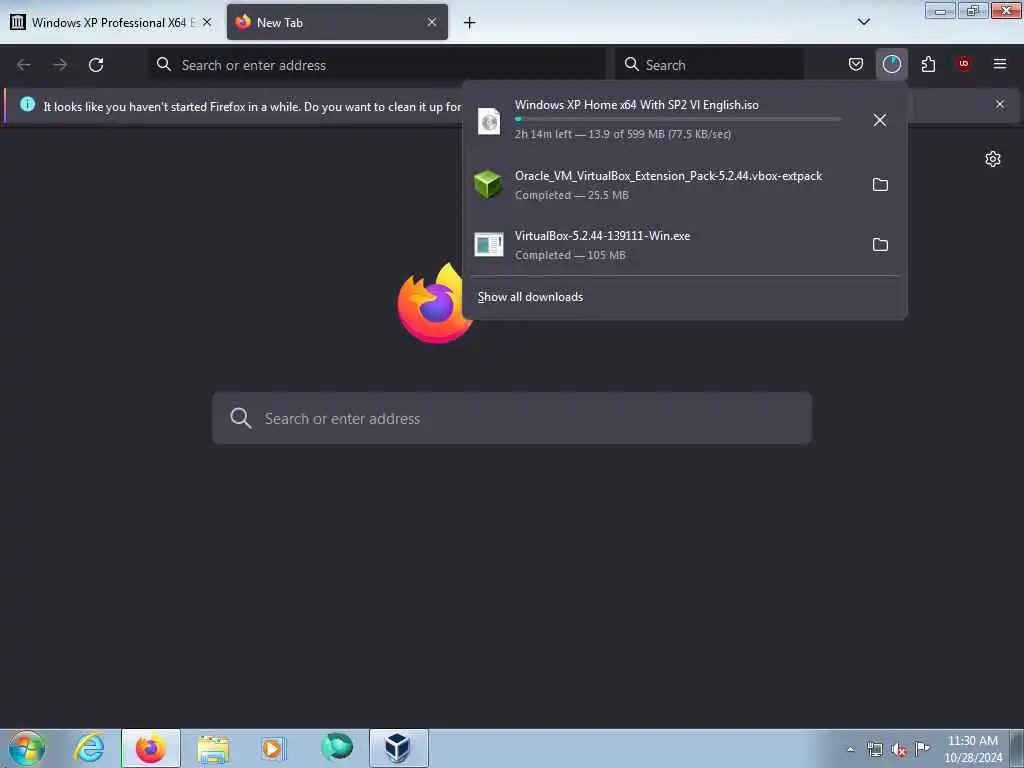The image size is (1024, 768).
Task: Go forward one page
Action: click(60, 65)
